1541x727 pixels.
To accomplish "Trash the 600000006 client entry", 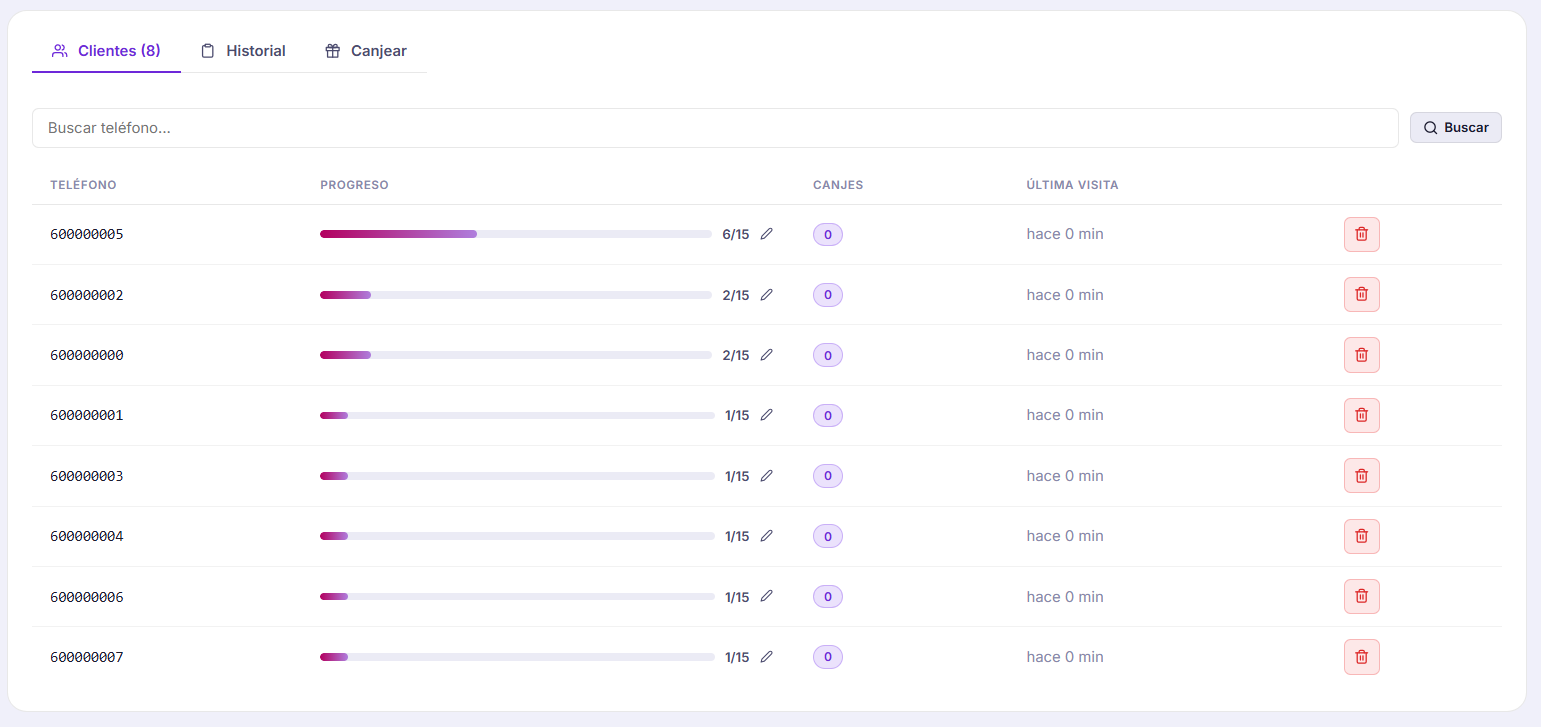I will pos(1361,596).
